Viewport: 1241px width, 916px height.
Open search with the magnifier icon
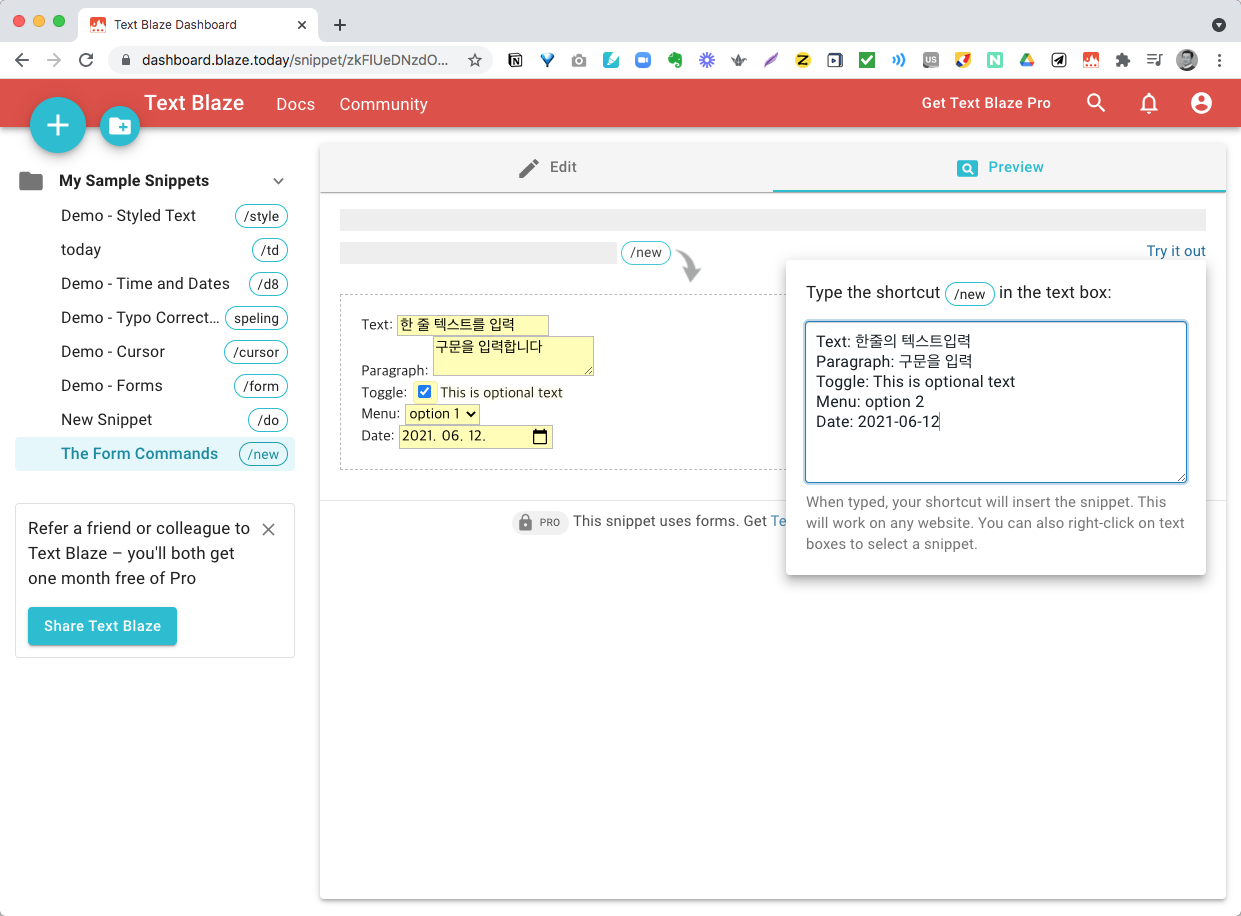click(1096, 103)
